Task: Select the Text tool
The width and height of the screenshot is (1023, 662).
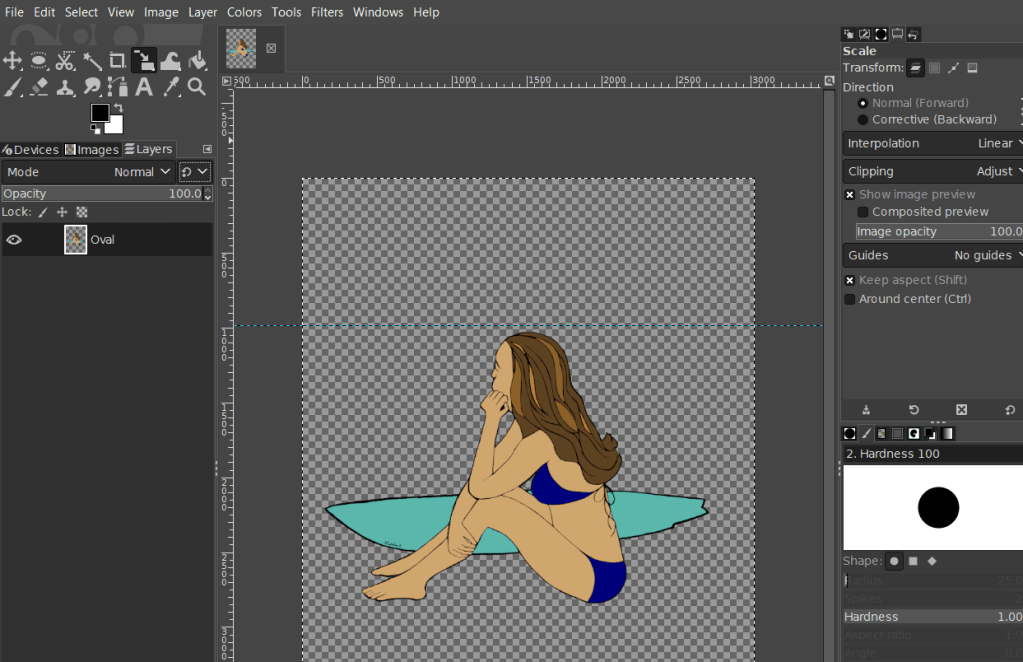Action: [x=144, y=88]
